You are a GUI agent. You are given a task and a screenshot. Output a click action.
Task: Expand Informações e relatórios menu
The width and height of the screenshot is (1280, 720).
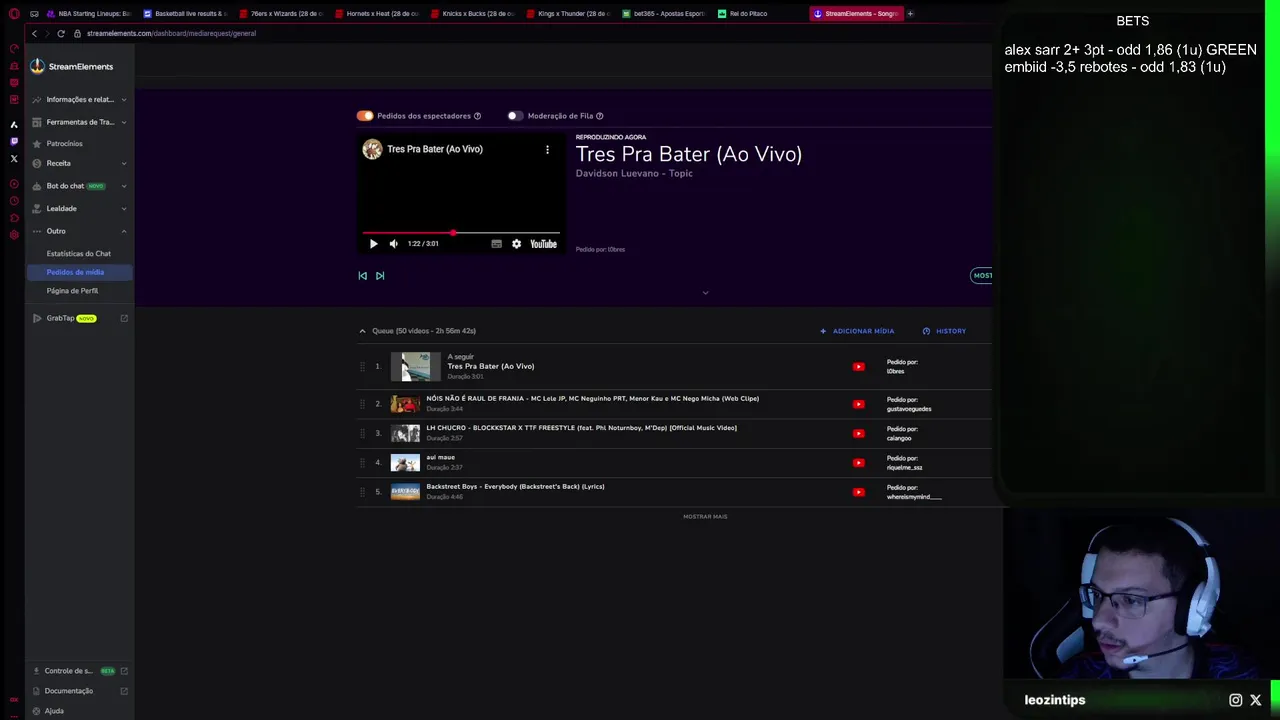click(x=80, y=100)
